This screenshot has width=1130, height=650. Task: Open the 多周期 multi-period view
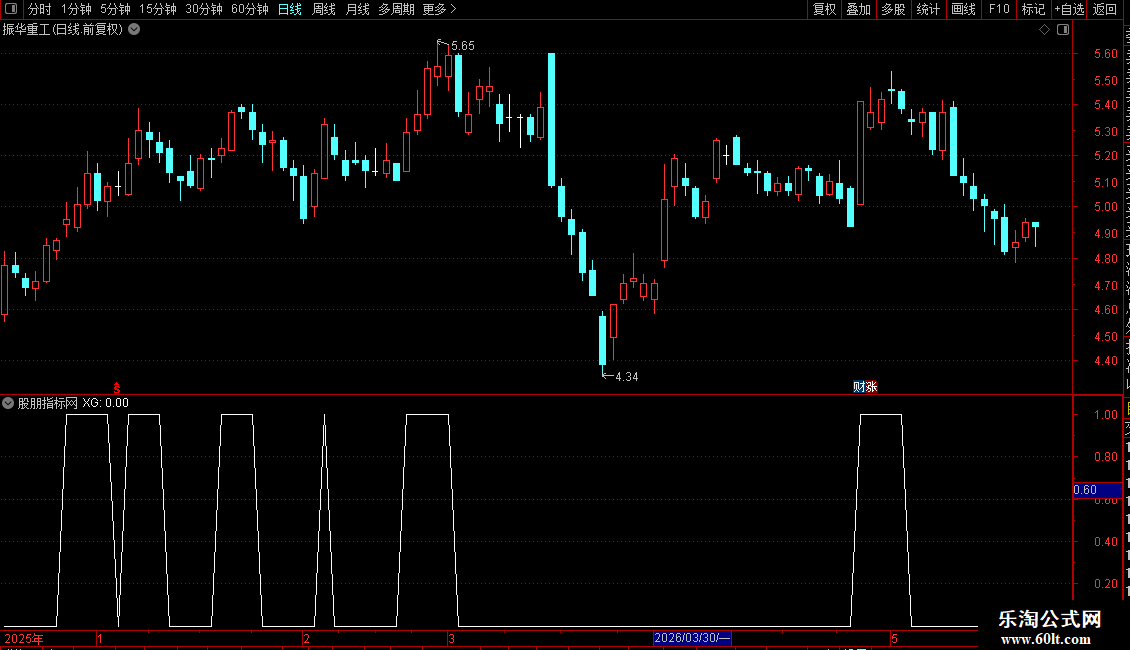click(x=396, y=9)
